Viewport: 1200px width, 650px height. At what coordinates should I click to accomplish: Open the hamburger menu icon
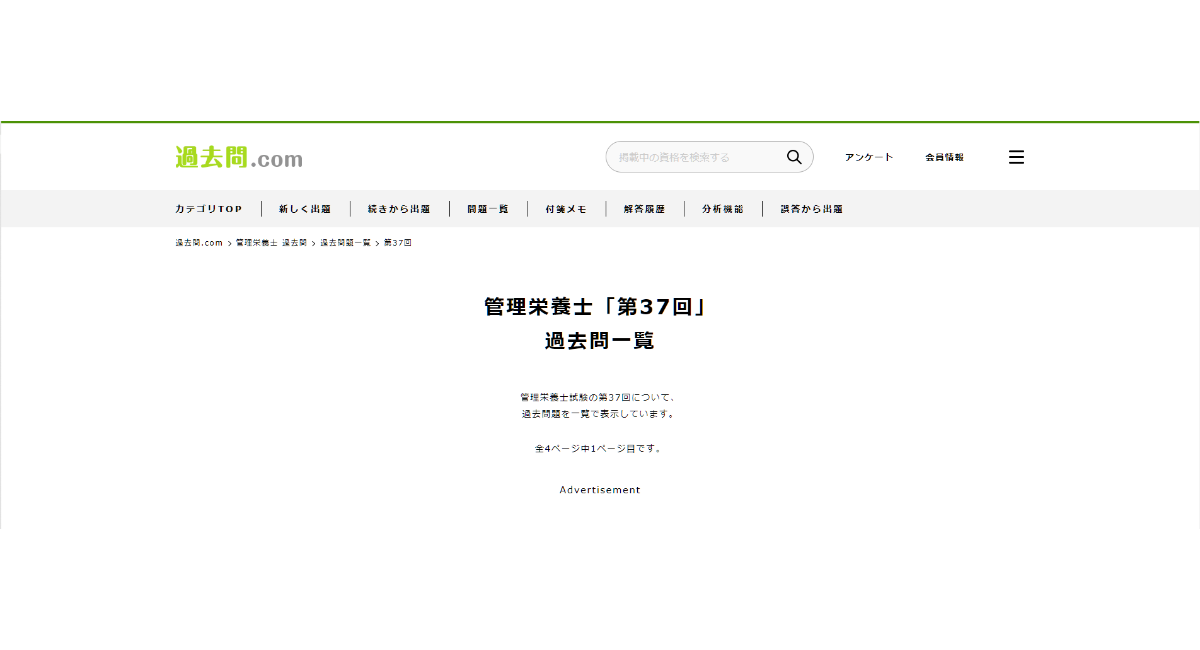pos(1016,157)
